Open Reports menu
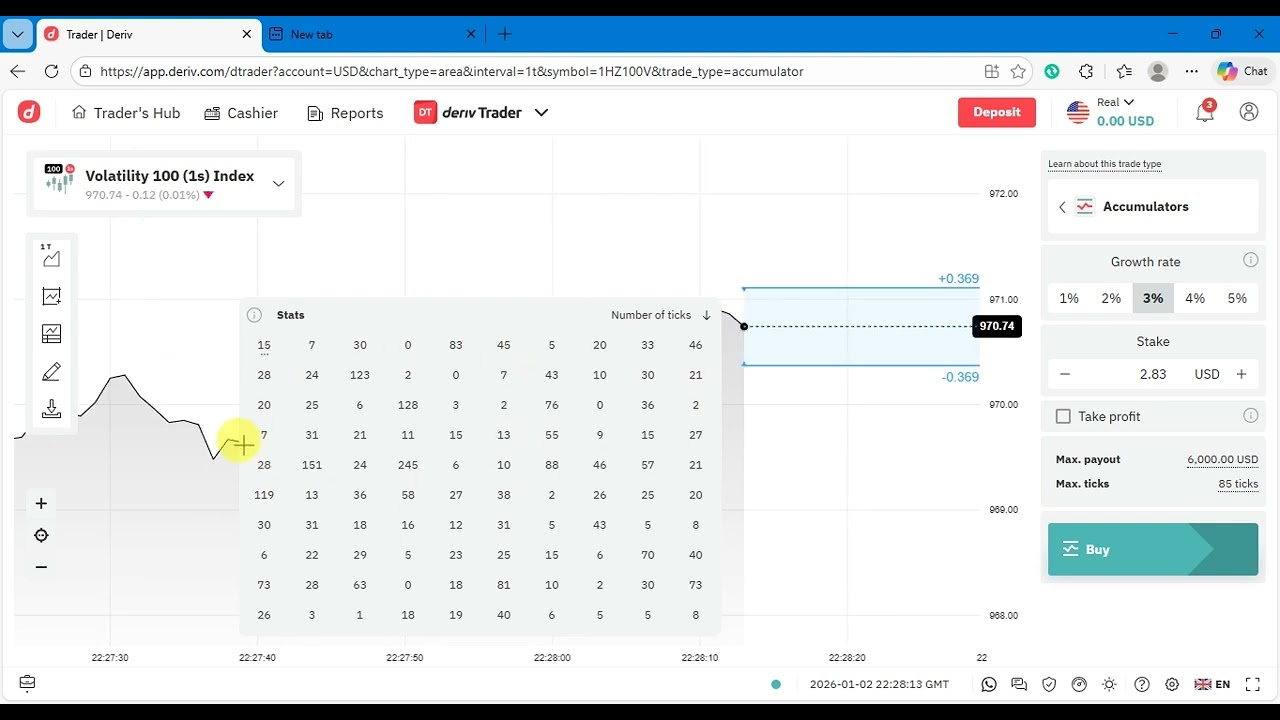This screenshot has width=1280, height=720. pos(345,113)
